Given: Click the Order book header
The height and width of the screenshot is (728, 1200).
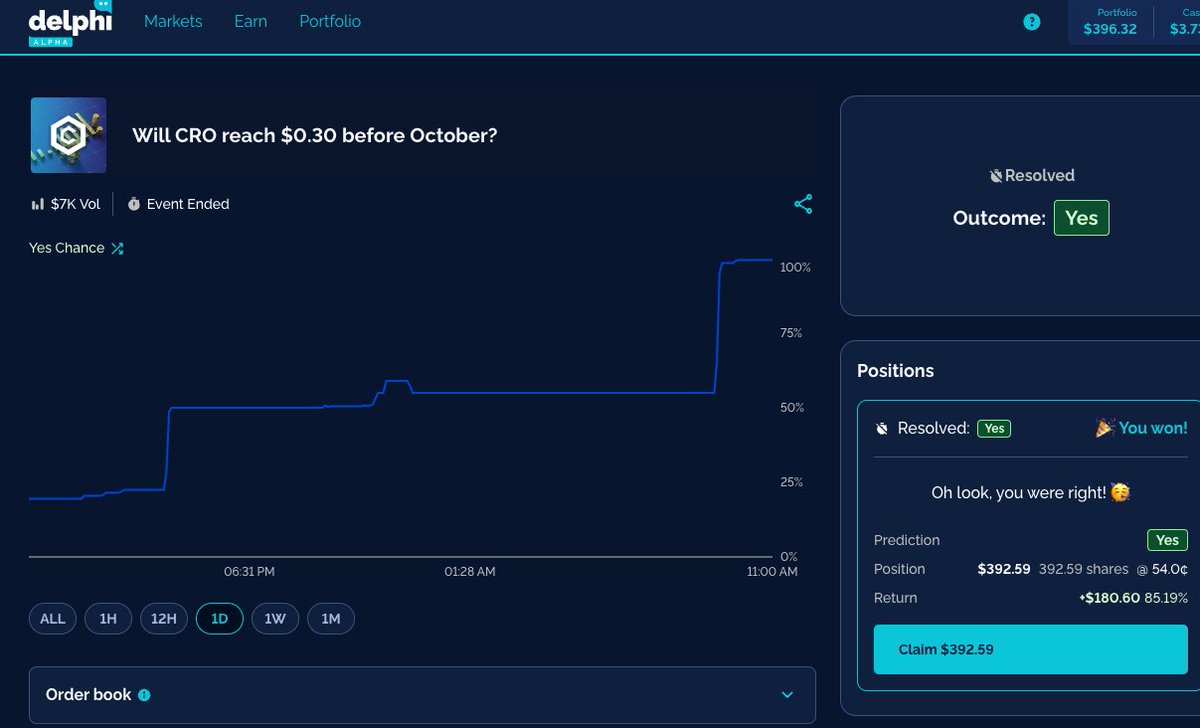Looking at the screenshot, I should click(x=422, y=695).
